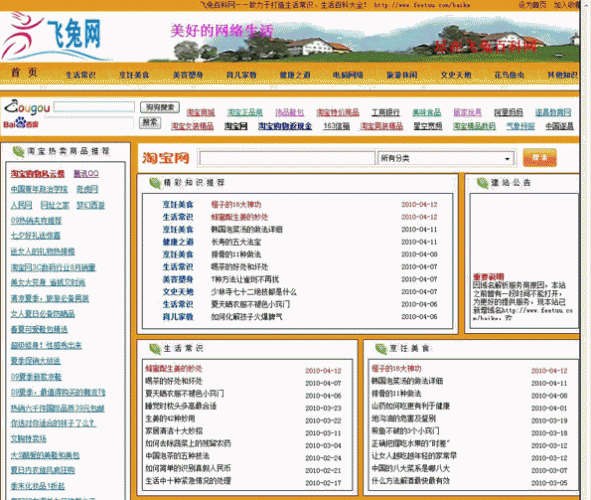Open the 七夕好礼送情喜 sidebar link

pos(35,236)
